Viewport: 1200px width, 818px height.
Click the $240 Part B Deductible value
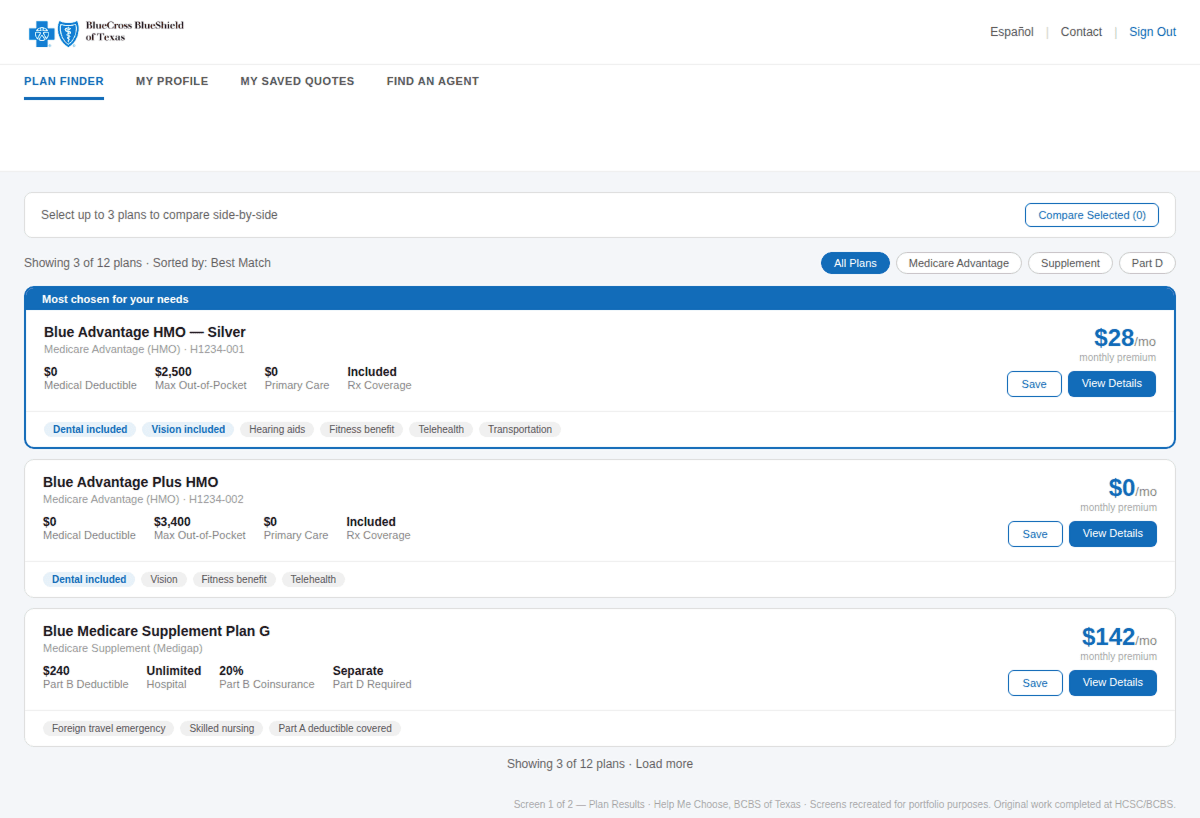[x=56, y=671]
